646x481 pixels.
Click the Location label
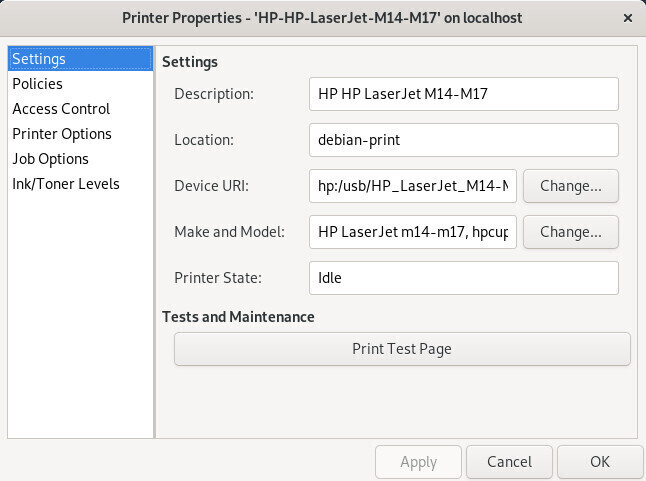[204, 140]
